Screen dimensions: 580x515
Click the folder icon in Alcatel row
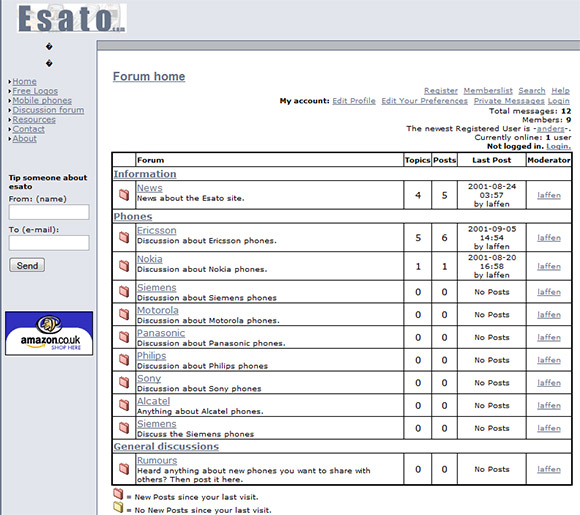click(x=124, y=405)
